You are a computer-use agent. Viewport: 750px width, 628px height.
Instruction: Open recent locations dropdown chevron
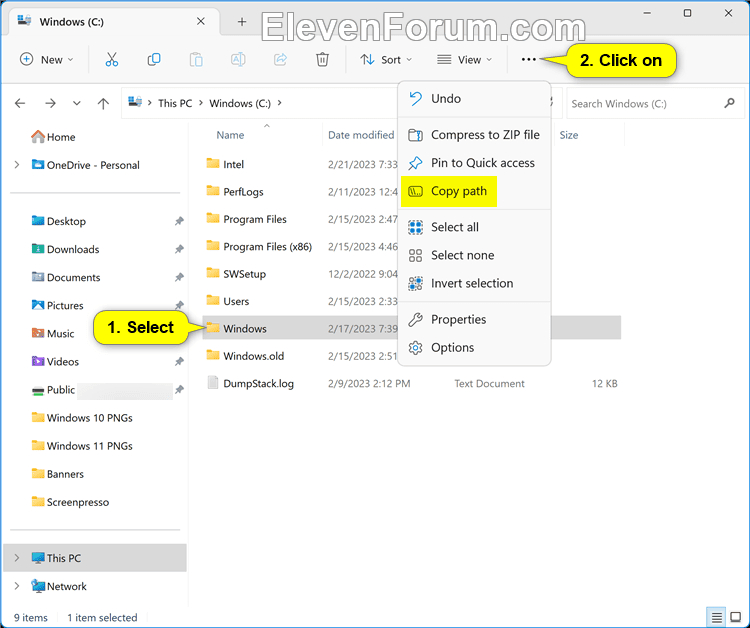tap(77, 103)
